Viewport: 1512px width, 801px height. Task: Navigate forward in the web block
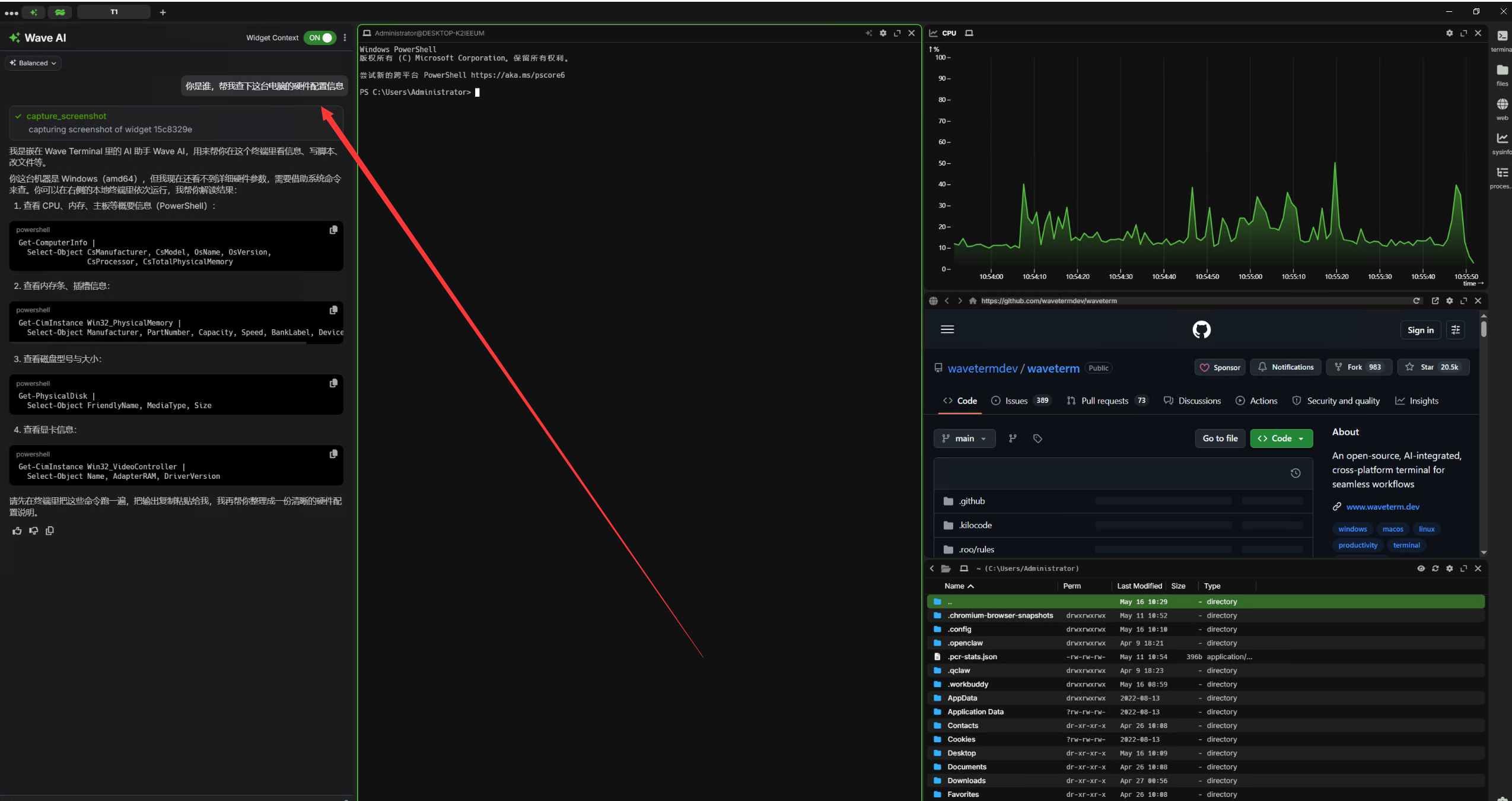[x=960, y=301]
